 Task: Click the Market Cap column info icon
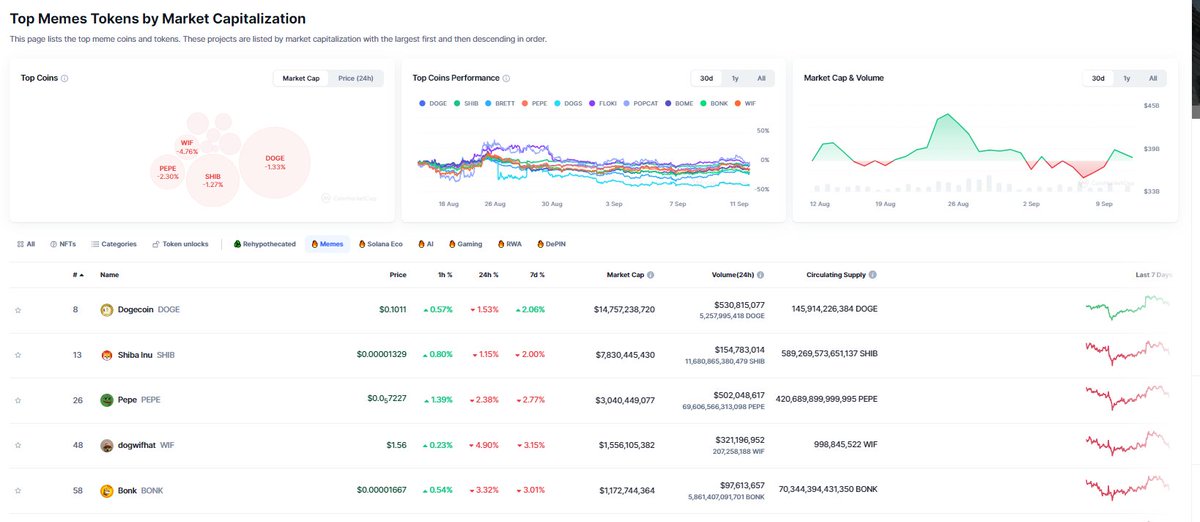coord(651,275)
